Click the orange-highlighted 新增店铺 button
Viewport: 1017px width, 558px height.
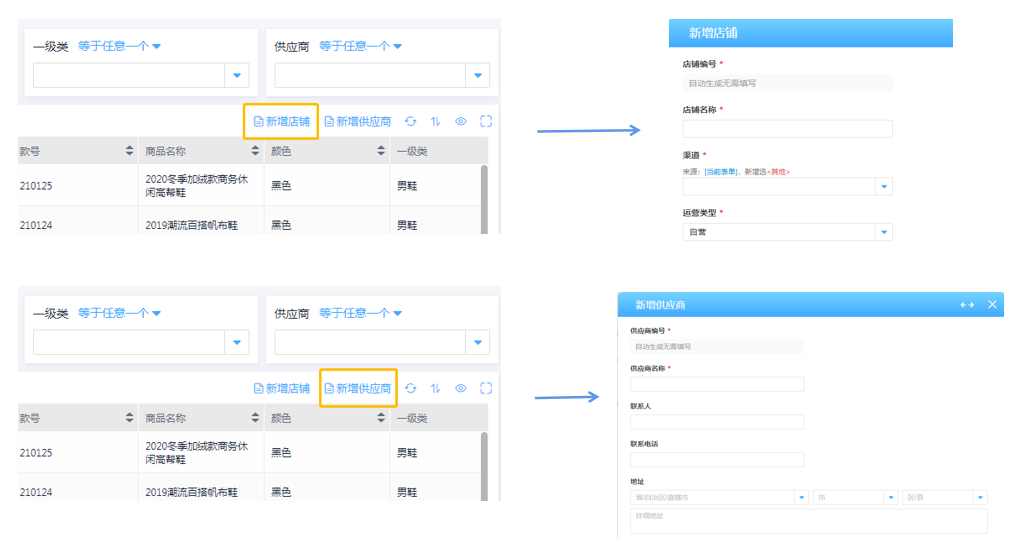[281, 121]
